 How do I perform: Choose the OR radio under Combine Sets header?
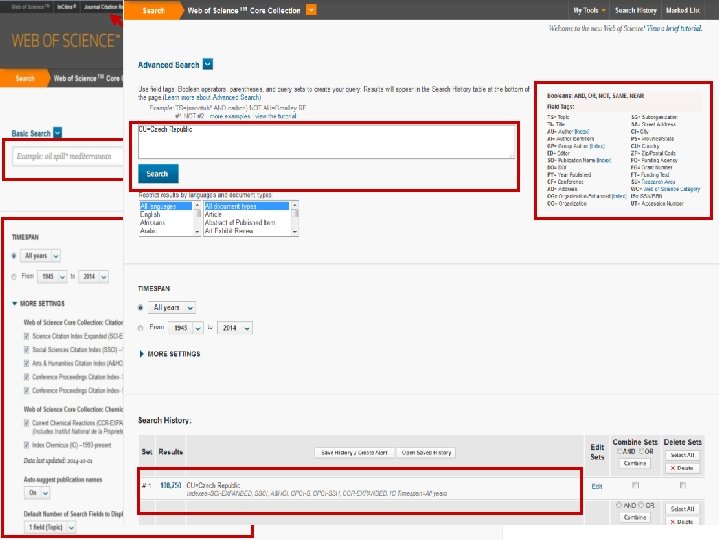642,451
